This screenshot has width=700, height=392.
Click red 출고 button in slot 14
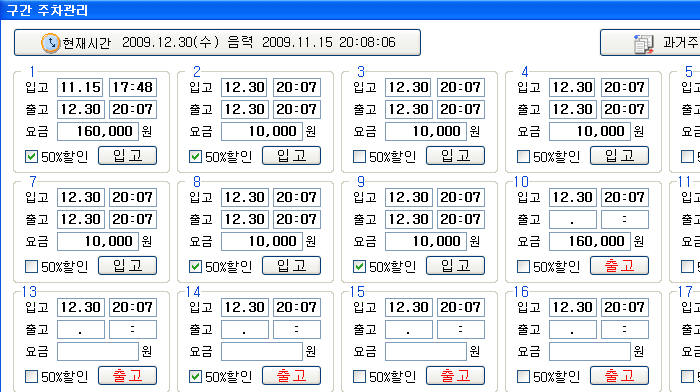click(291, 376)
